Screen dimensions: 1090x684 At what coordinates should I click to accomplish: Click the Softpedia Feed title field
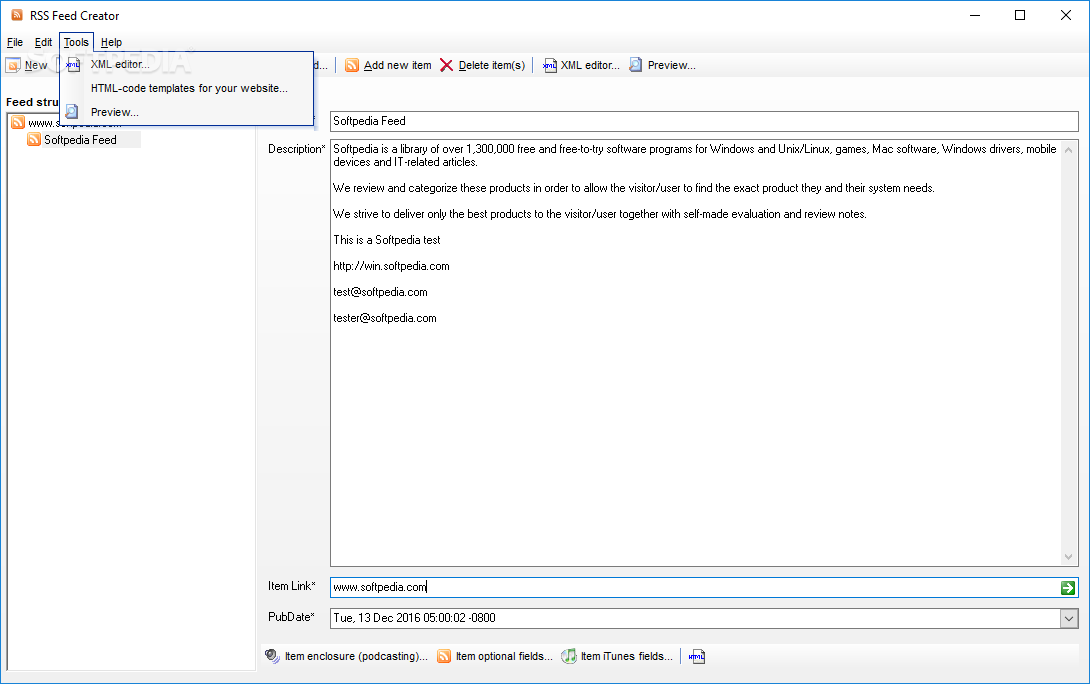coord(704,121)
